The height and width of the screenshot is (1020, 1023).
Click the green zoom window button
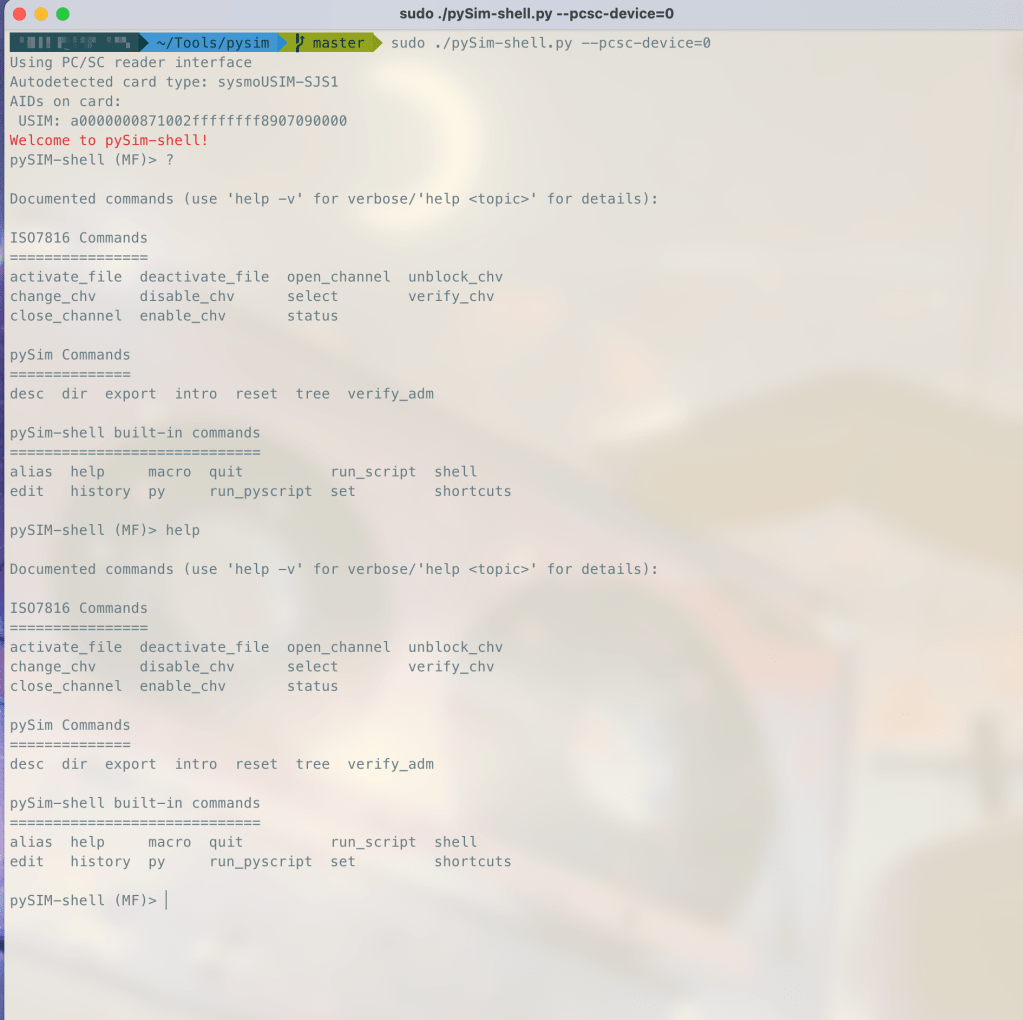[x=63, y=14]
